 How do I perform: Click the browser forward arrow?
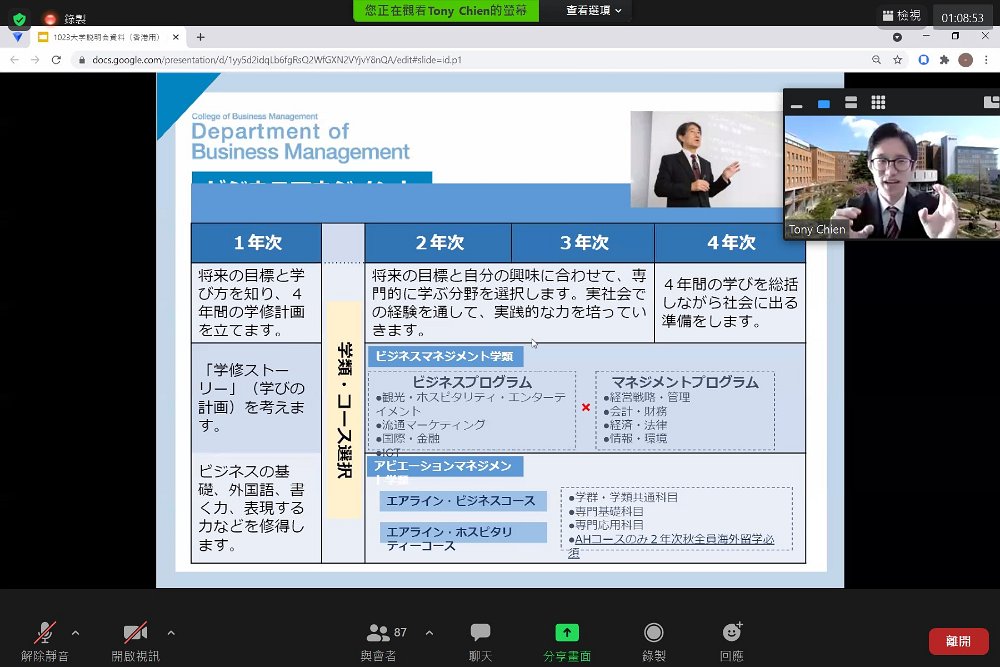(x=35, y=60)
